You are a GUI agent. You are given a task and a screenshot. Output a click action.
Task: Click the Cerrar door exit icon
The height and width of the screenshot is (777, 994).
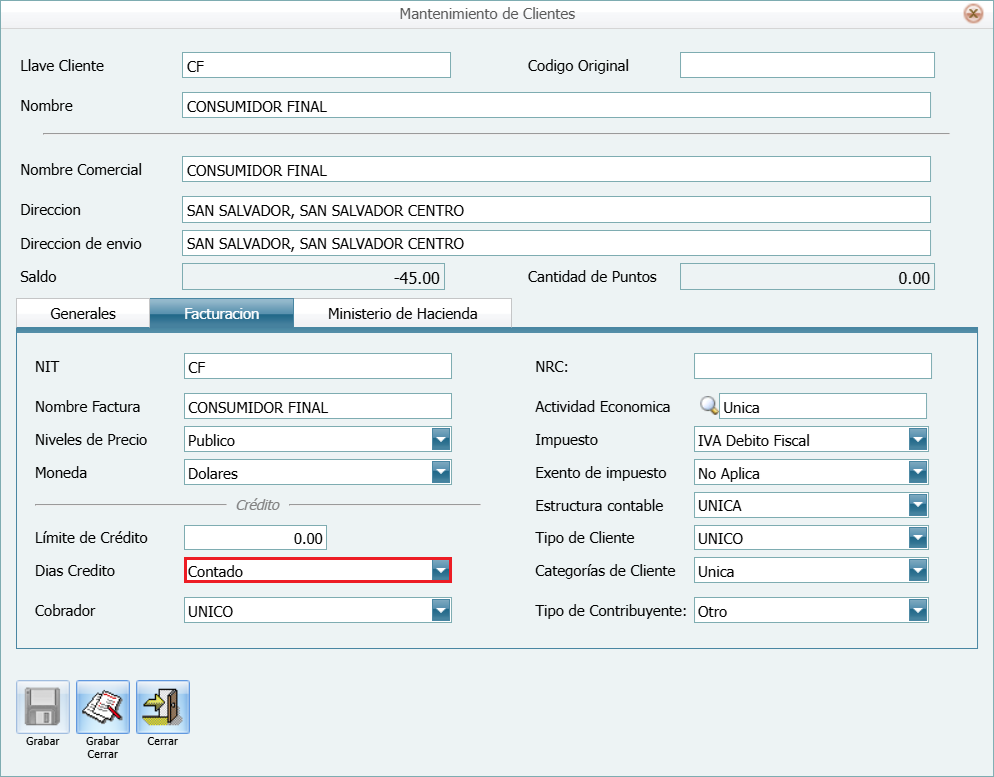click(162, 706)
